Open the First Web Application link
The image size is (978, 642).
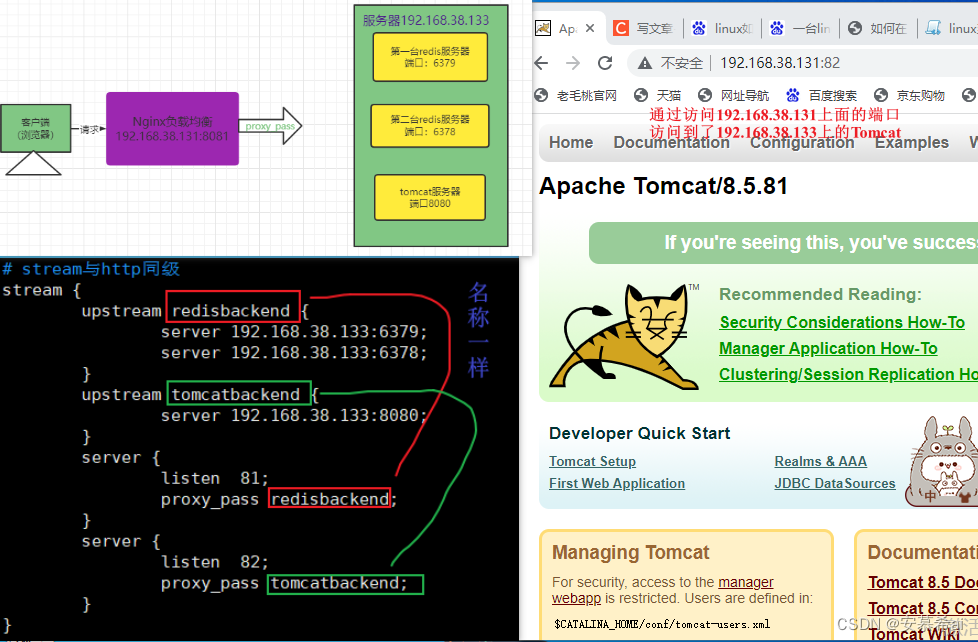click(x=617, y=484)
